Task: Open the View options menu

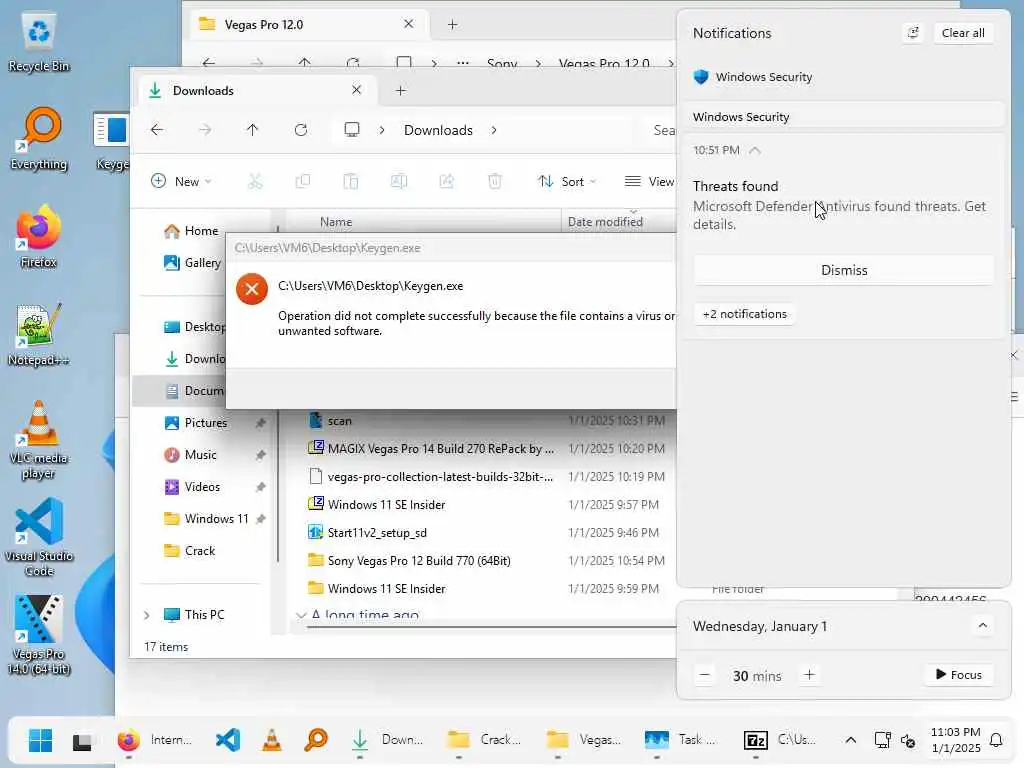Action: click(x=649, y=181)
